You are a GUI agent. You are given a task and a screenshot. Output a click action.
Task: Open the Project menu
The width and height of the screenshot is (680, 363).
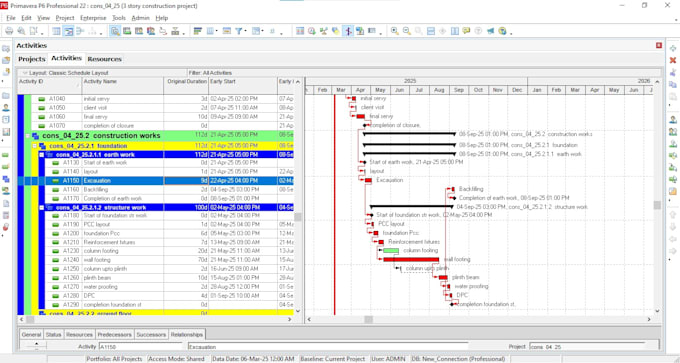pos(65,18)
